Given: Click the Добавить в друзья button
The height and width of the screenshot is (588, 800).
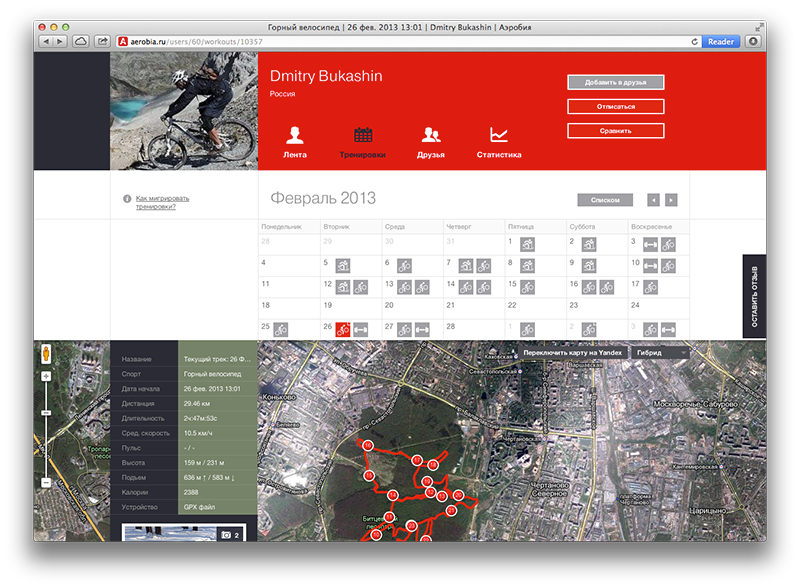Looking at the screenshot, I should click(615, 82).
